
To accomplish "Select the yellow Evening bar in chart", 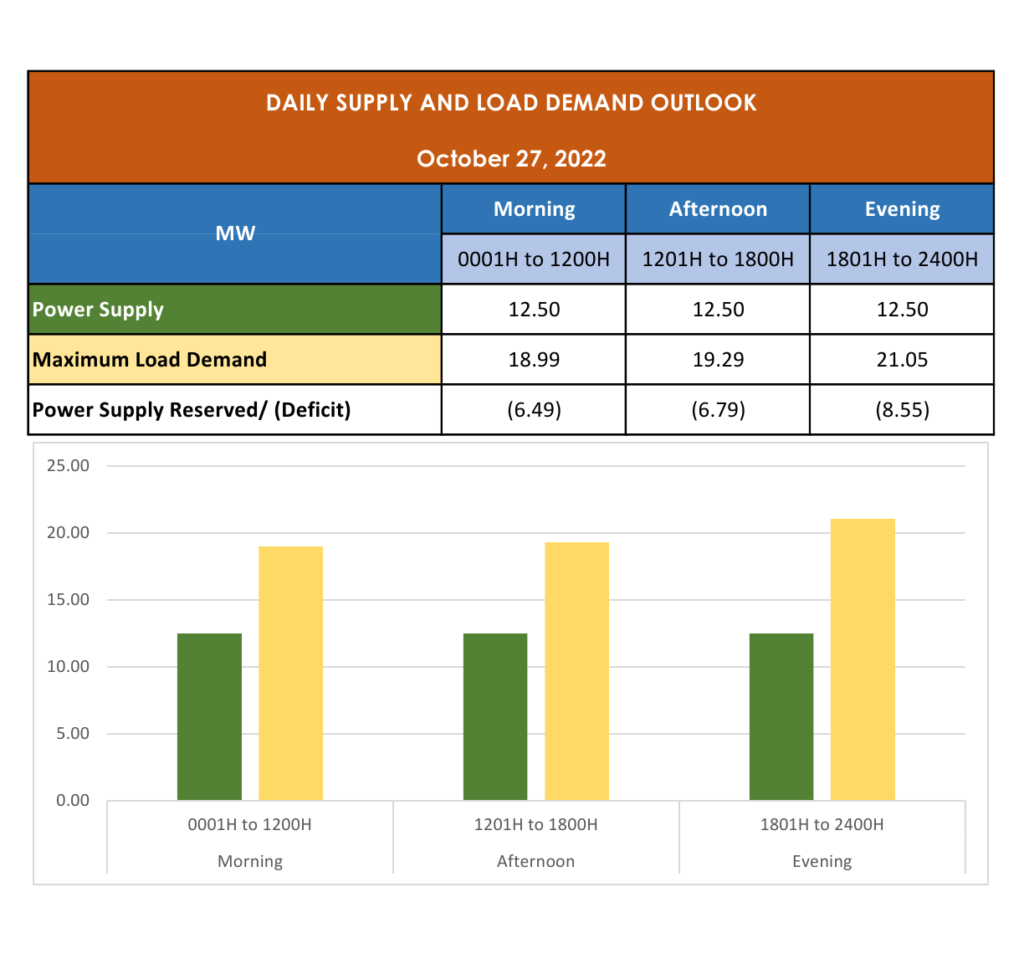I will pos(863,660).
